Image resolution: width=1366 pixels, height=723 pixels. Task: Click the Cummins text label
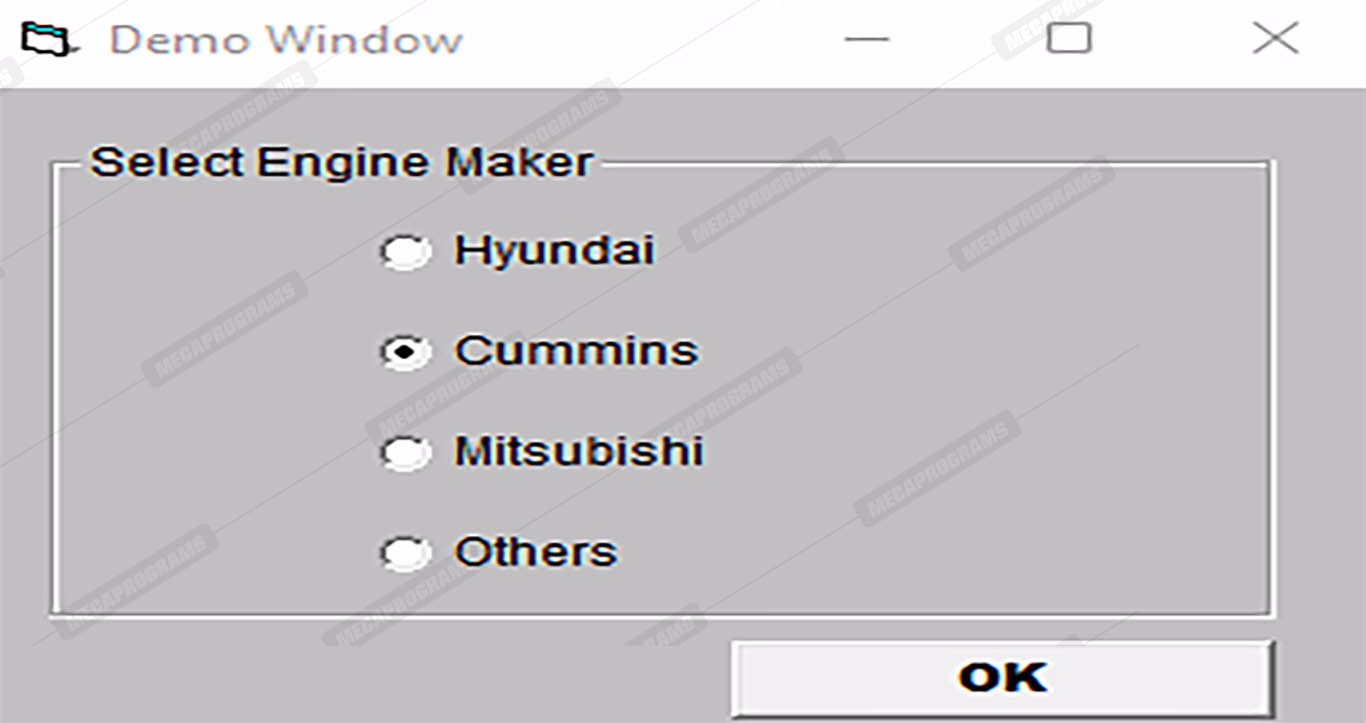[576, 351]
